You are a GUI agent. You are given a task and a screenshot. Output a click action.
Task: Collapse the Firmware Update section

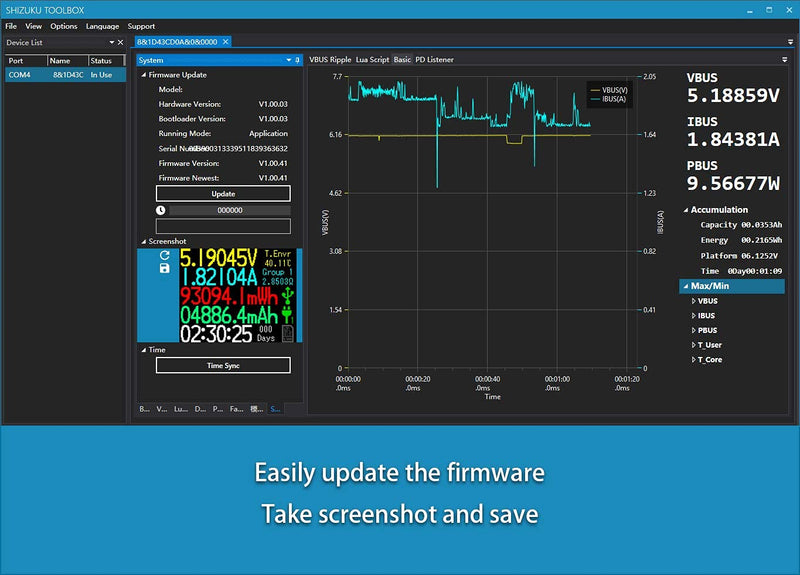pyautogui.click(x=144, y=75)
